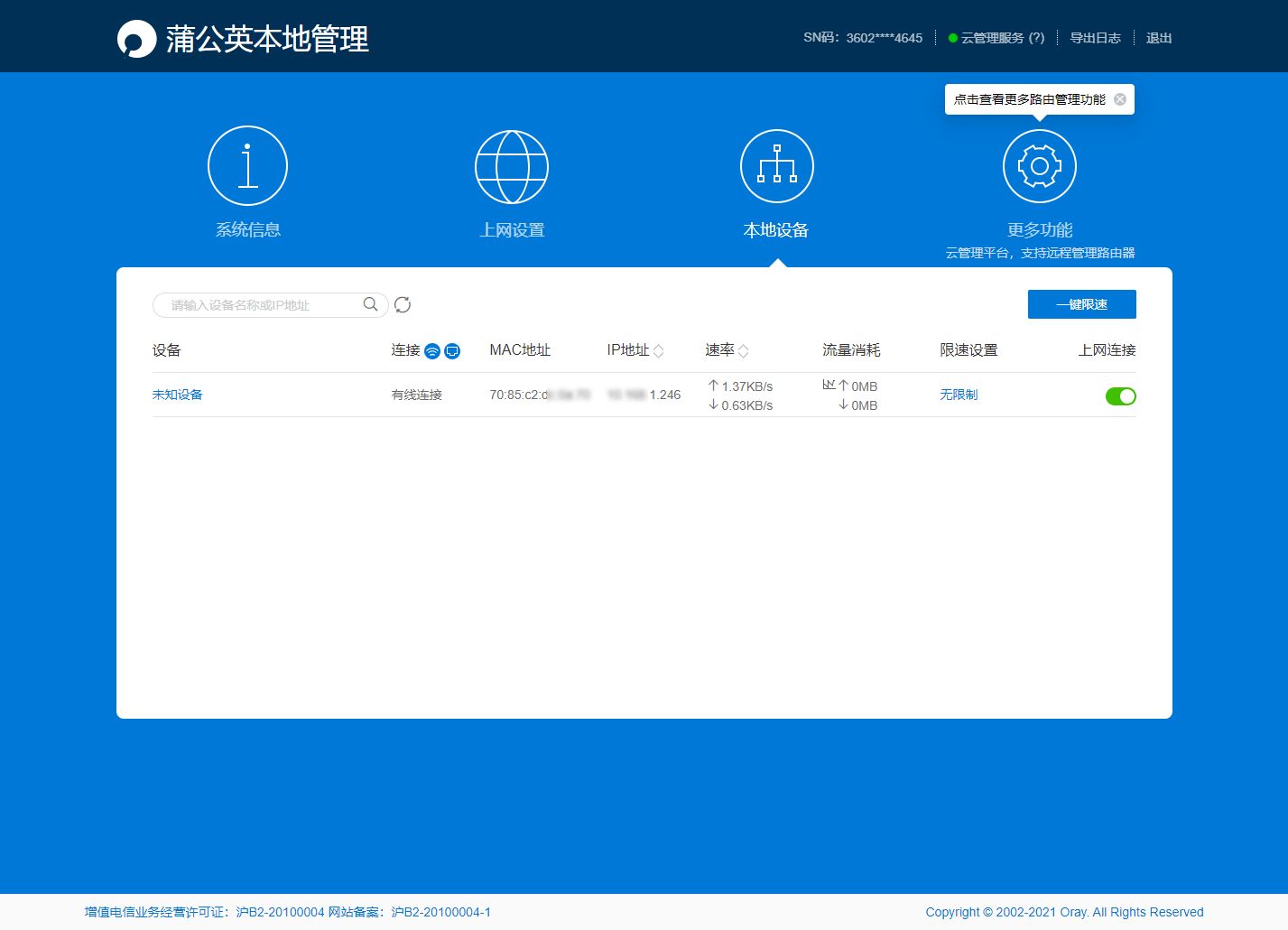This screenshot has width=1288, height=930.
Task: Click the 有线连接 cell
Action: (416, 395)
